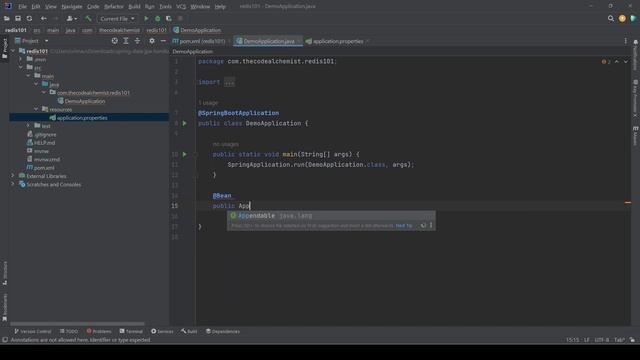This screenshot has height=360, width=640.
Task: Click Collapse All in Project panel header
Action: click(x=137, y=41)
